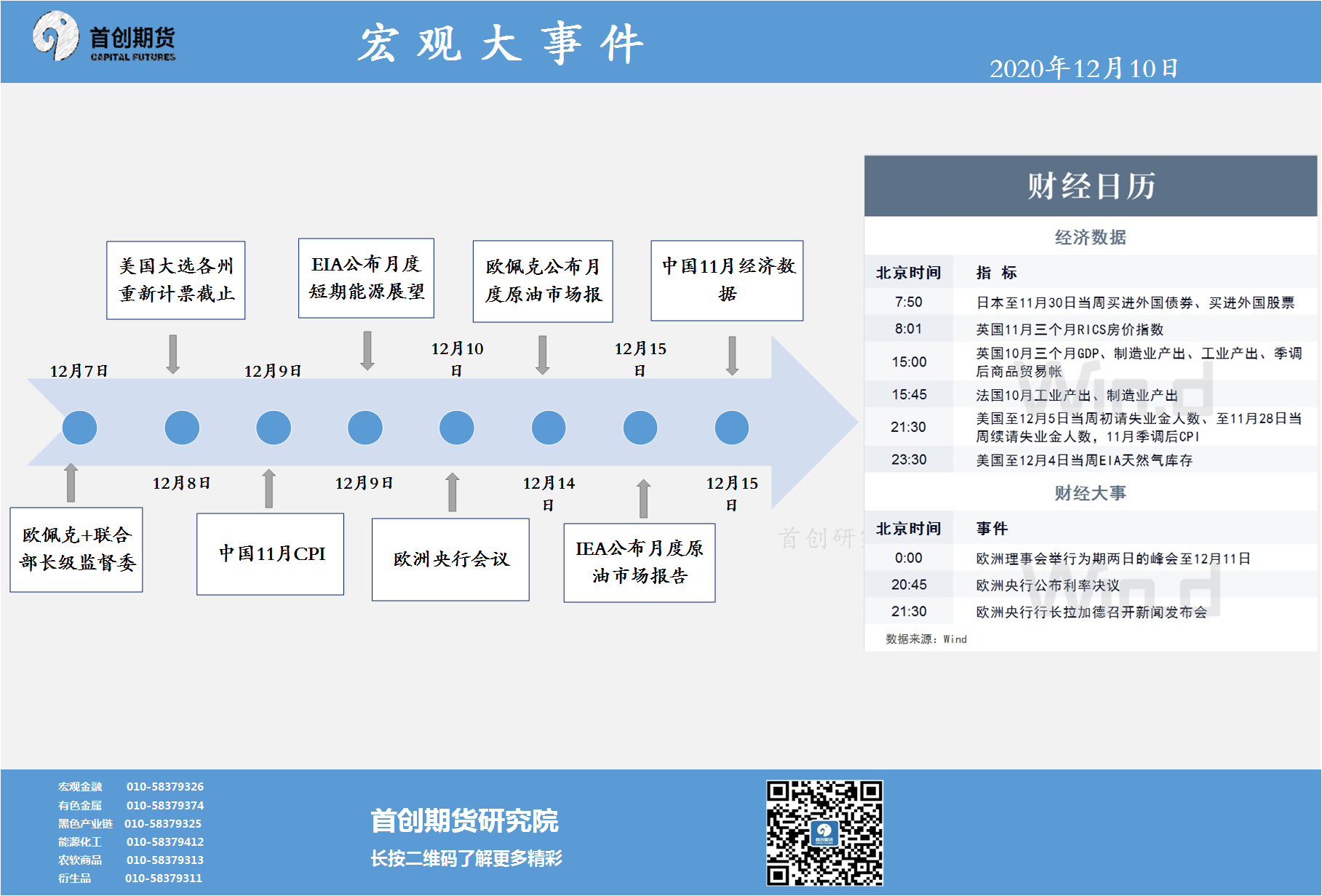Screen dimensions: 1322x896
Task: Click the 2020年12月10日 date in header
Action: click(1083, 68)
